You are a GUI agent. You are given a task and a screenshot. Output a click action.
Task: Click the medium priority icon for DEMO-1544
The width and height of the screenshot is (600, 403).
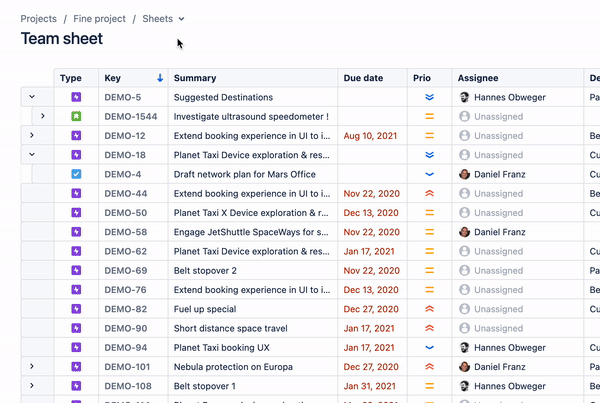point(429,116)
